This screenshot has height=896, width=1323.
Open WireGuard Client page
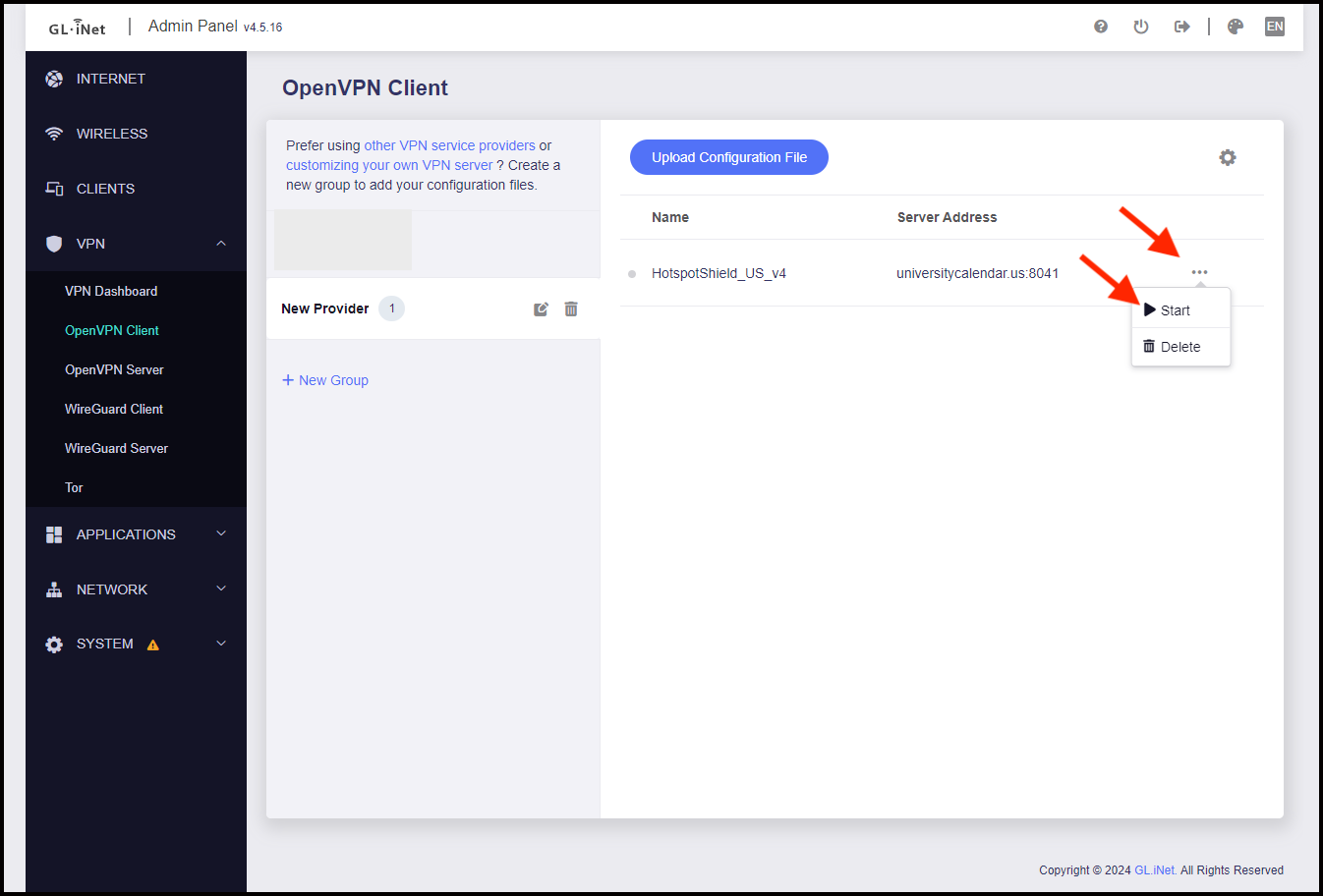114,409
